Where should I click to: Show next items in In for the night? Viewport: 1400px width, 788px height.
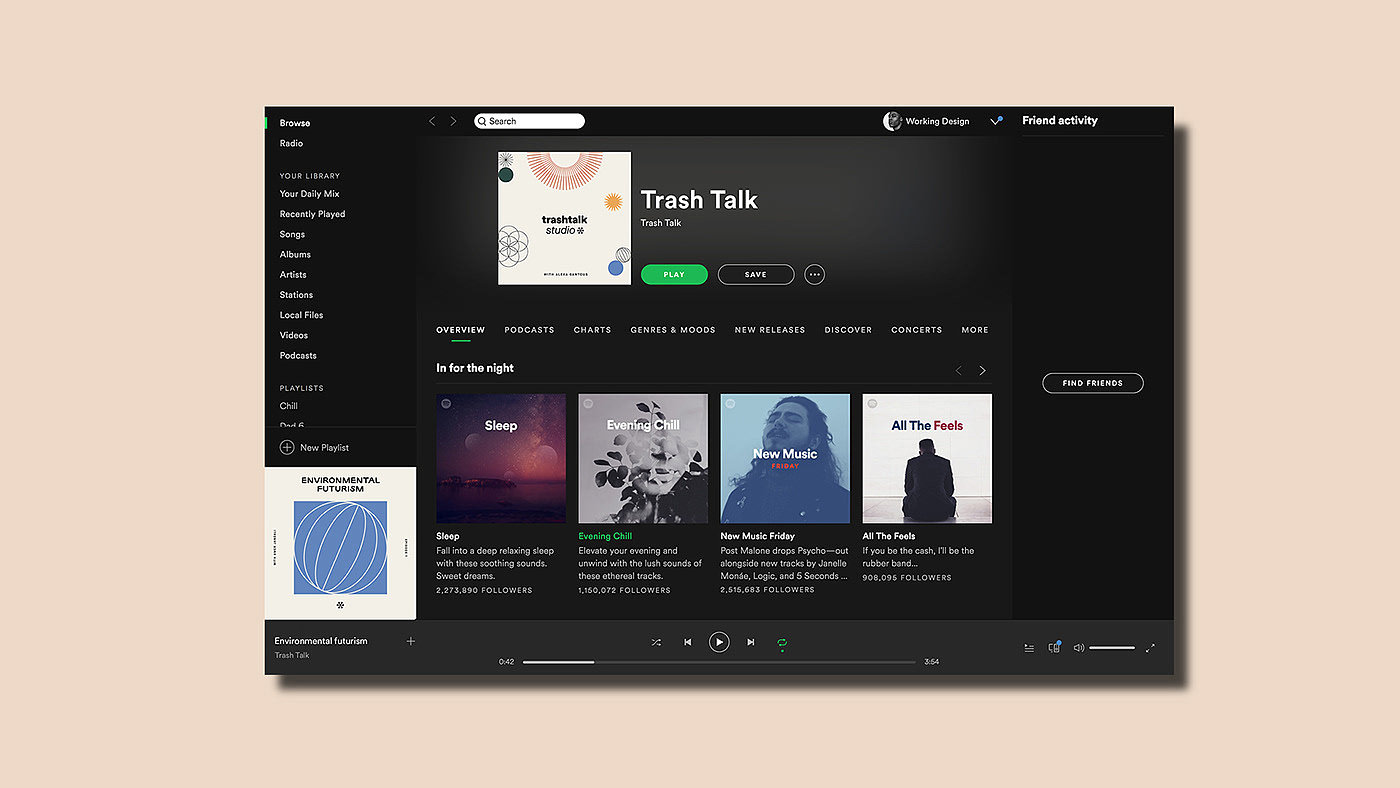coord(982,370)
